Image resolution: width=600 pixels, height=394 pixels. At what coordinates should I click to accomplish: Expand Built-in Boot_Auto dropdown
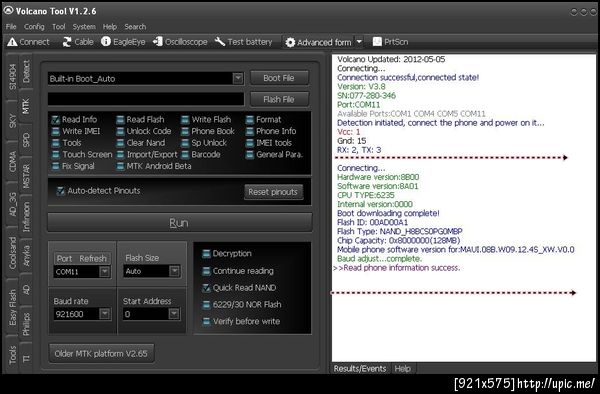[x=238, y=78]
